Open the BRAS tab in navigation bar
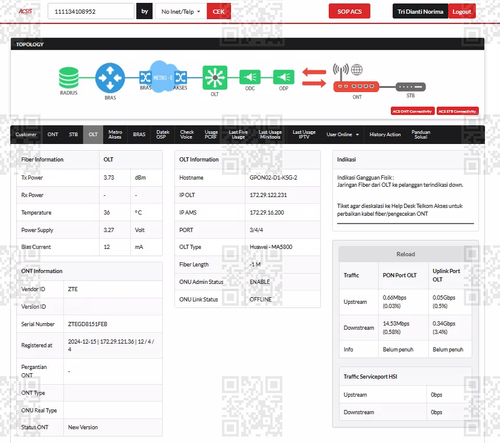The image size is (500, 443). pyautogui.click(x=139, y=134)
